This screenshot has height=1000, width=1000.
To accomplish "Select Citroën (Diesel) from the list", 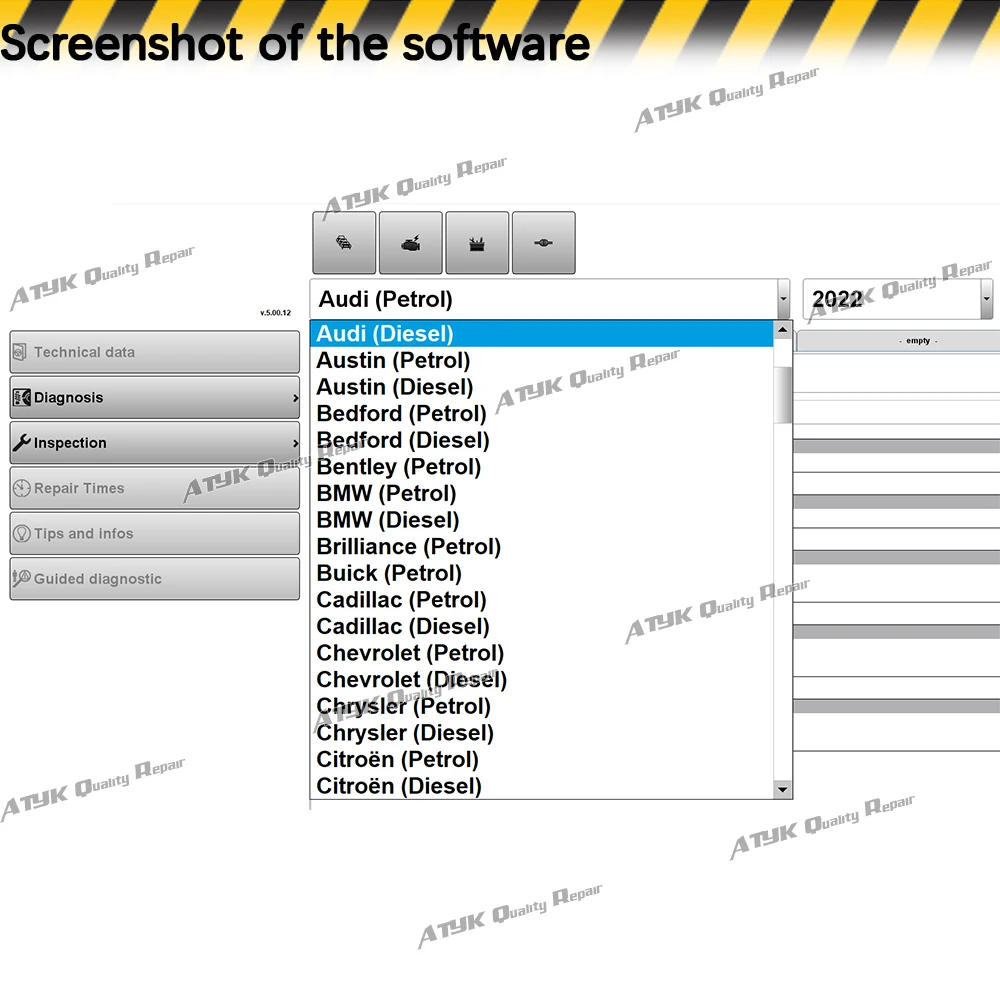I will pyautogui.click(x=542, y=786).
